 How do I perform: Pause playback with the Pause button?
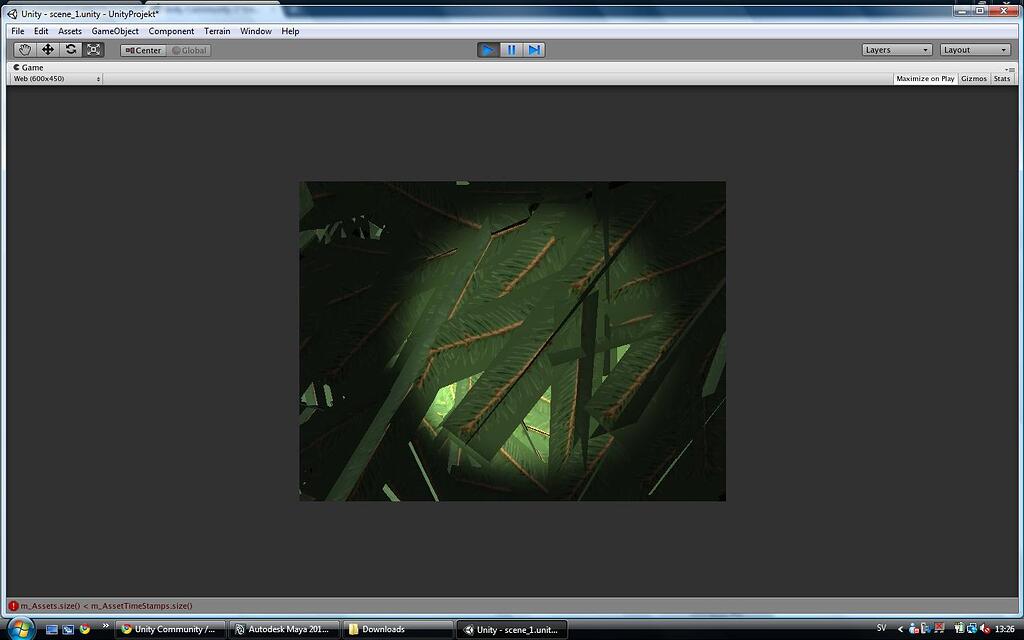point(511,49)
